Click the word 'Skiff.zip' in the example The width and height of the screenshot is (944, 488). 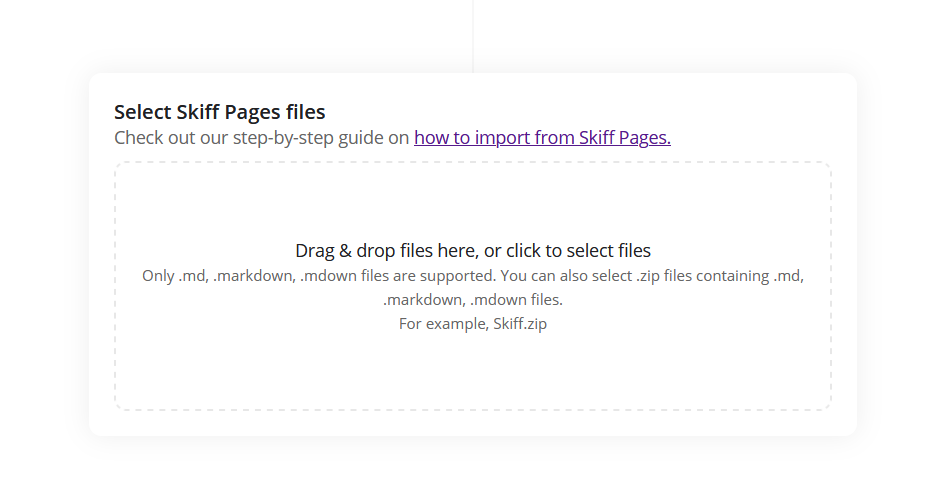coord(519,324)
